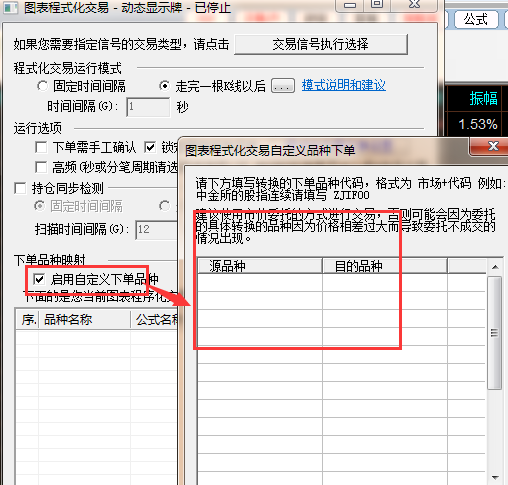Viewport: 508px width, 485px height.
Task: Click the scroll up arrow in mapping list
Action: [x=495, y=267]
